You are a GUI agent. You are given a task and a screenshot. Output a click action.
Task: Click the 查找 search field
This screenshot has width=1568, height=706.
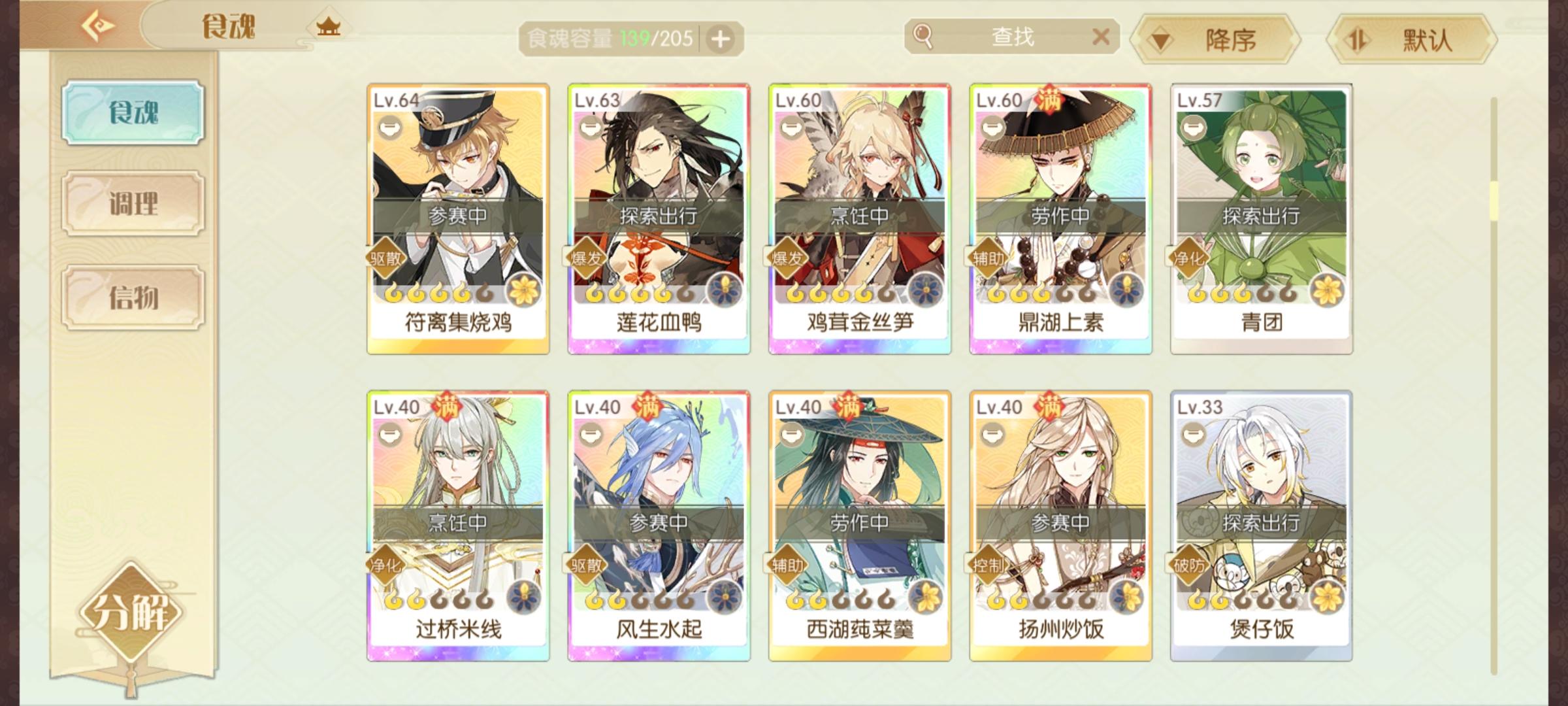pyautogui.click(x=1013, y=37)
